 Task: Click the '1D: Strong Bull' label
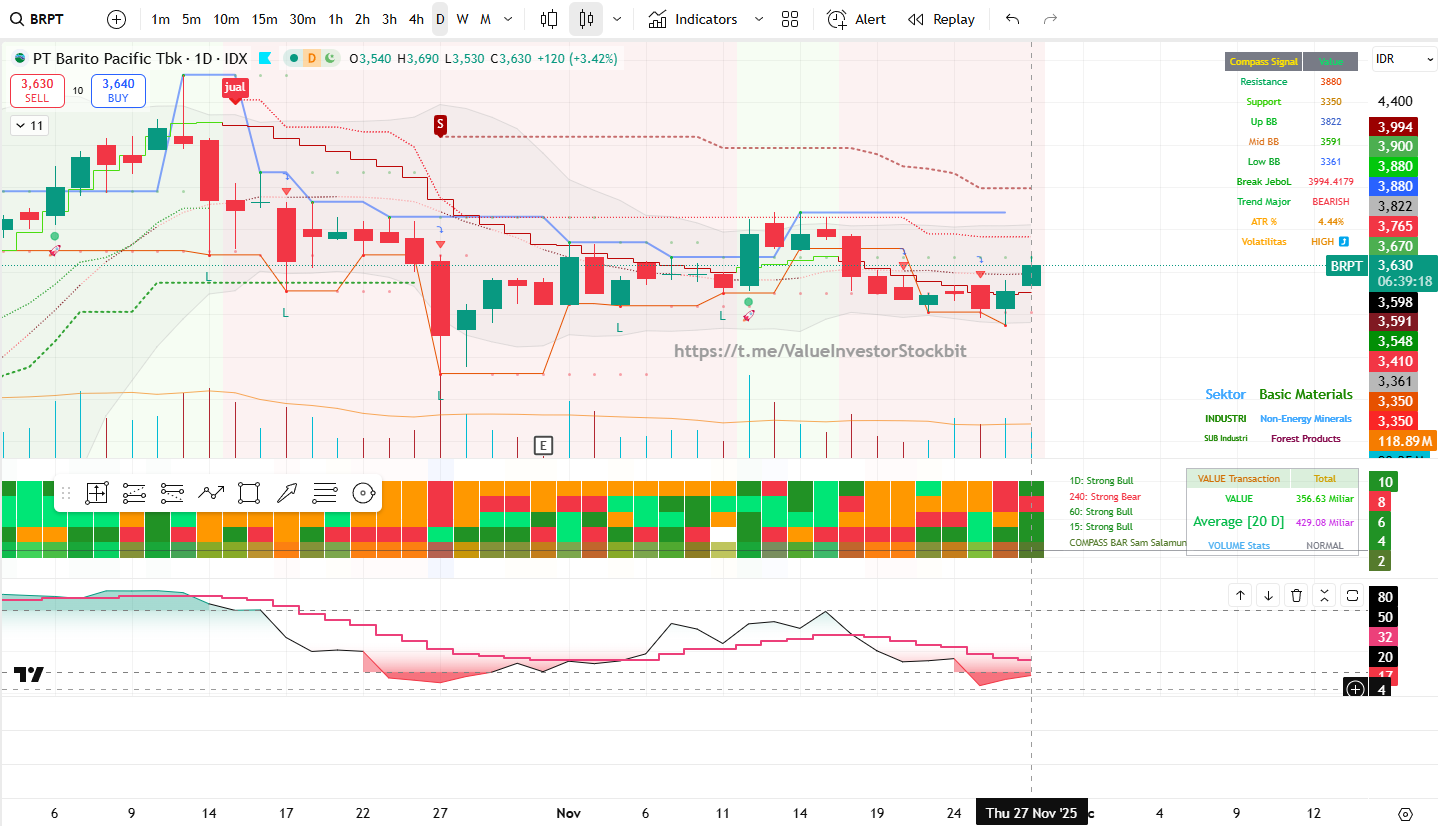[x=1101, y=481]
